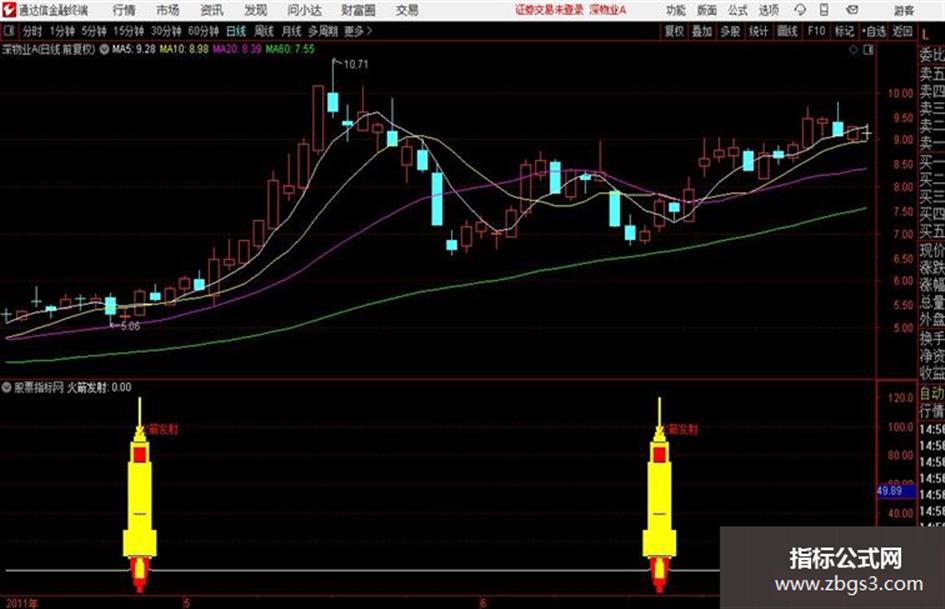Click the MA5: 9.28 value label
The width and height of the screenshot is (945, 609).
tap(134, 49)
